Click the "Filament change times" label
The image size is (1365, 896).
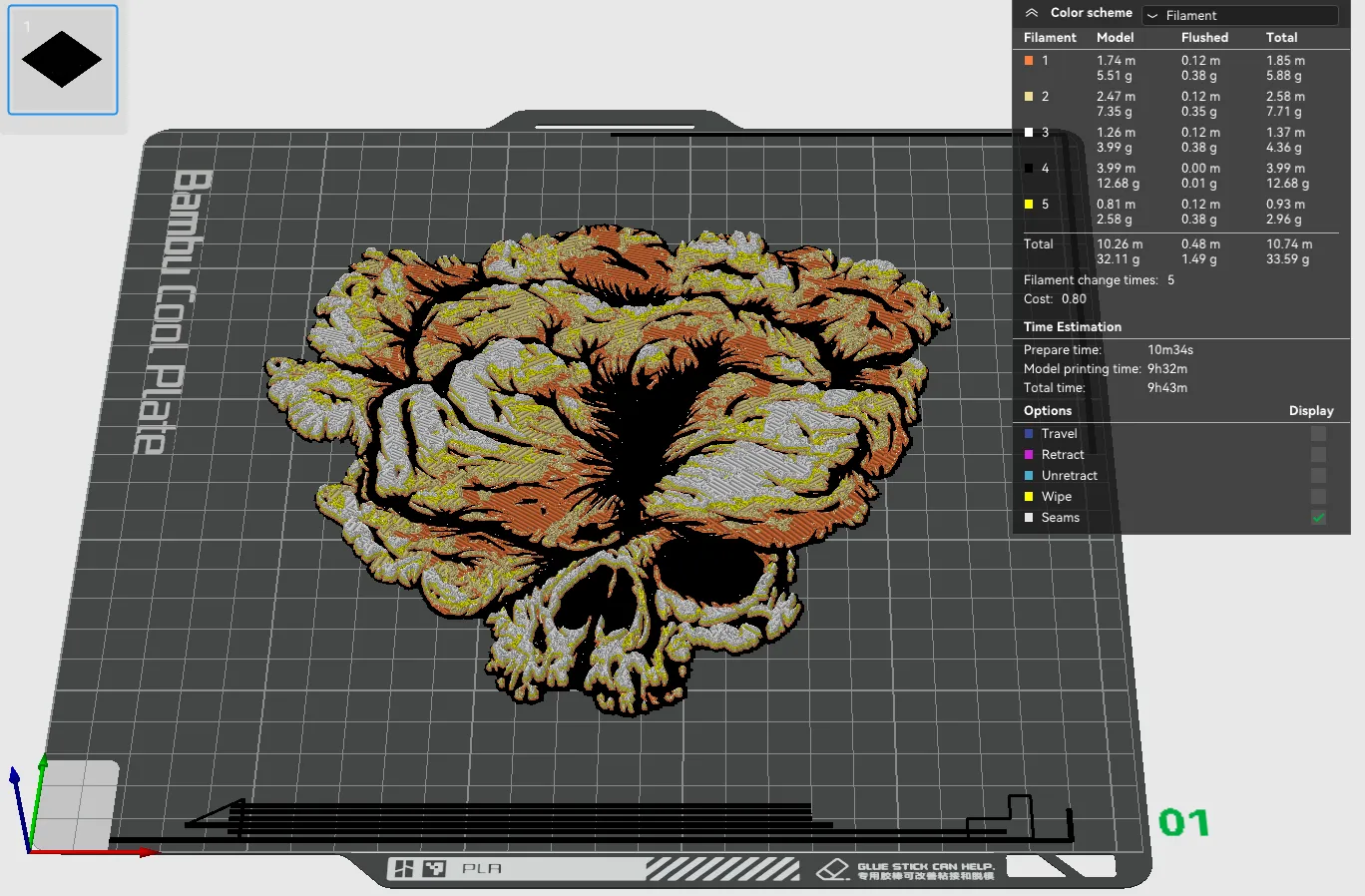tap(1091, 280)
